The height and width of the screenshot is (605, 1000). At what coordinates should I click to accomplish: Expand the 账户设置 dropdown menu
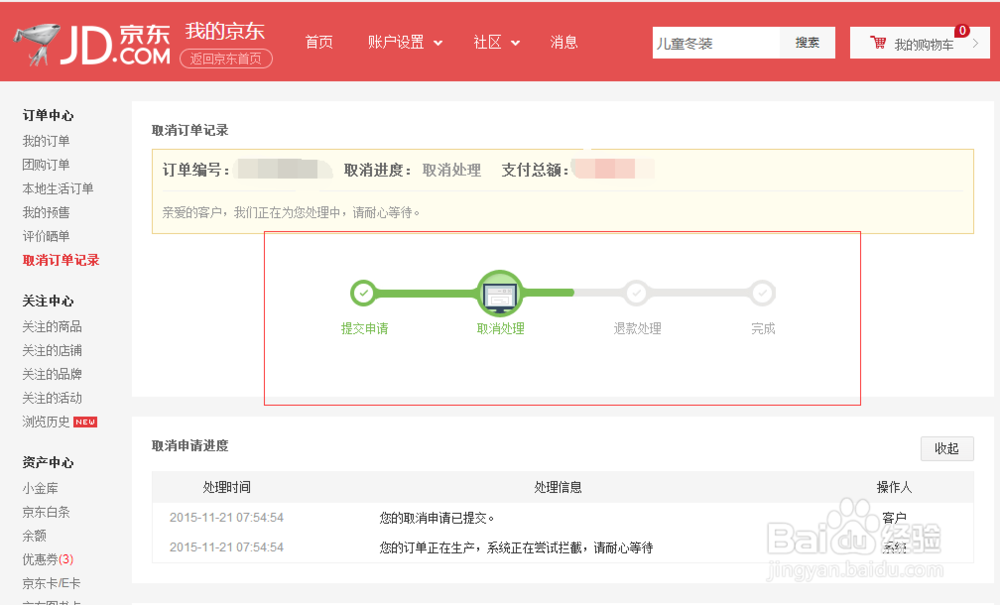coord(405,42)
